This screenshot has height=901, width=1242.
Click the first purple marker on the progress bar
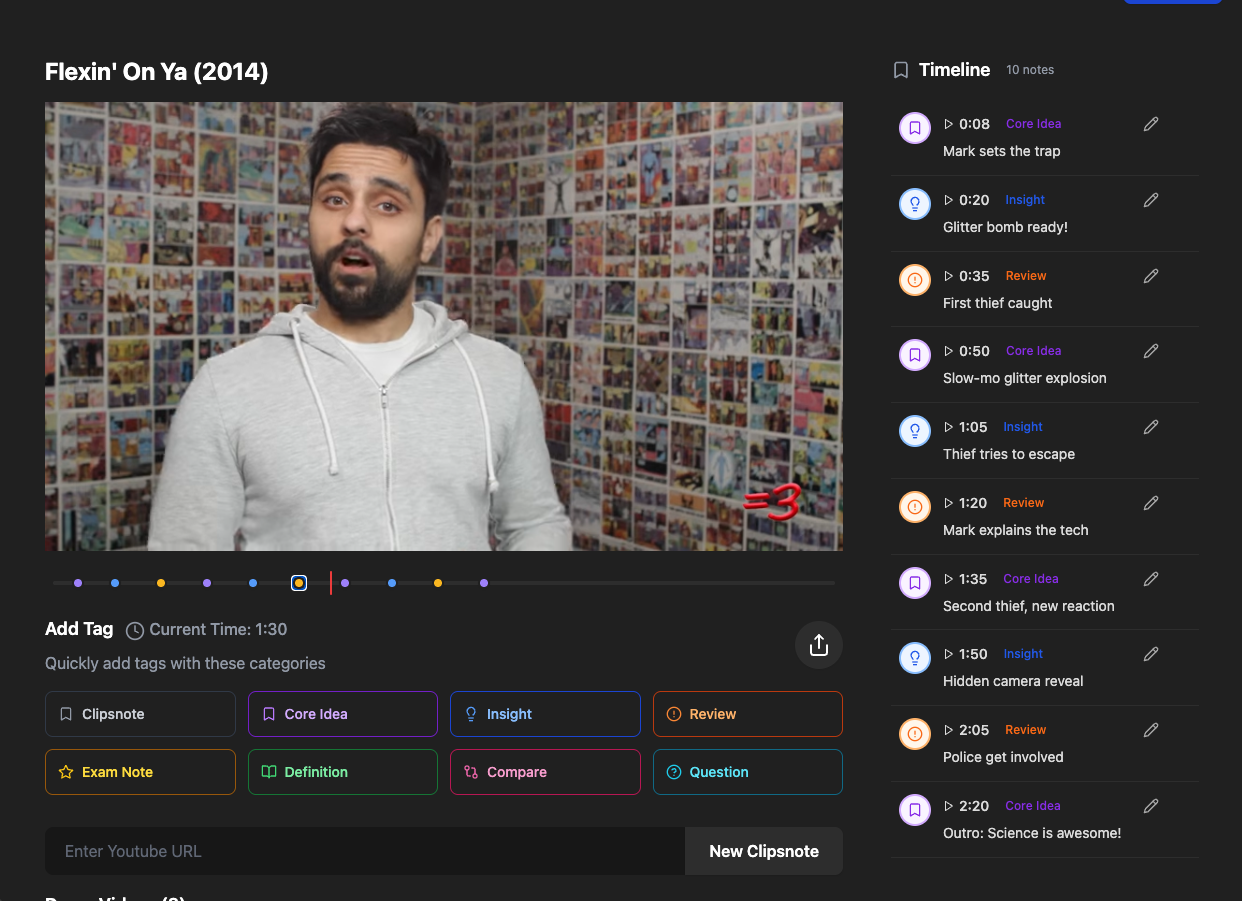tap(78, 583)
